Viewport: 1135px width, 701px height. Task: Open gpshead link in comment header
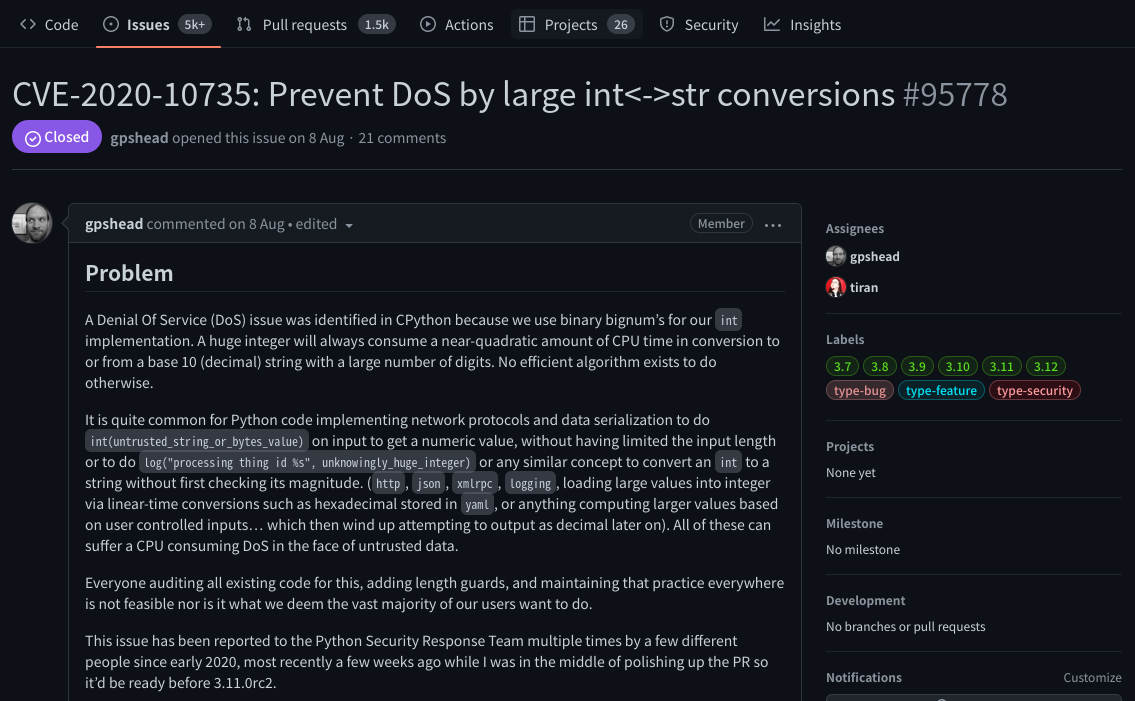(114, 224)
